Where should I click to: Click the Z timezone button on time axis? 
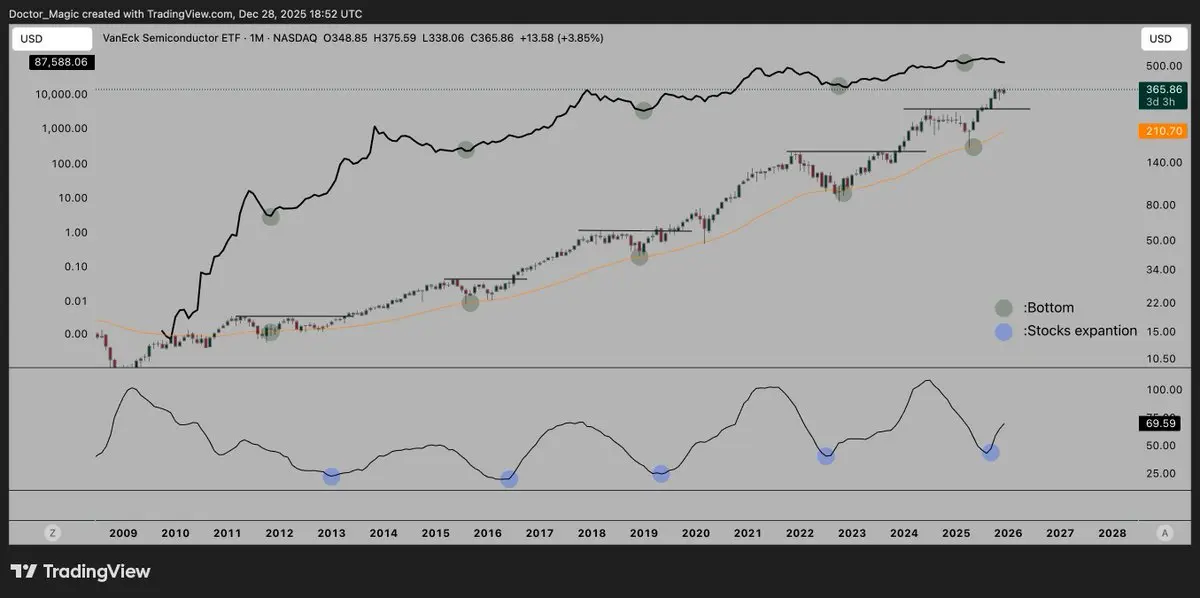53,534
